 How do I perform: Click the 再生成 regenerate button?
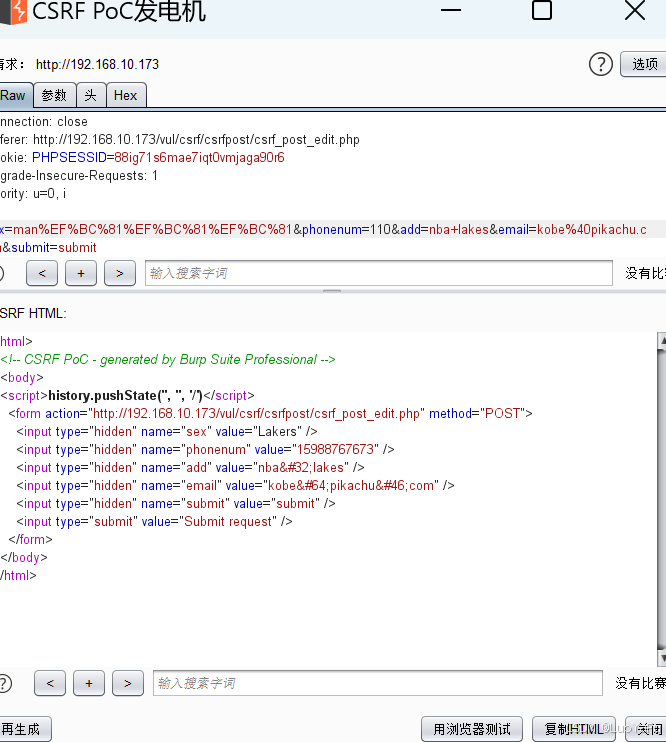[x=24, y=729]
